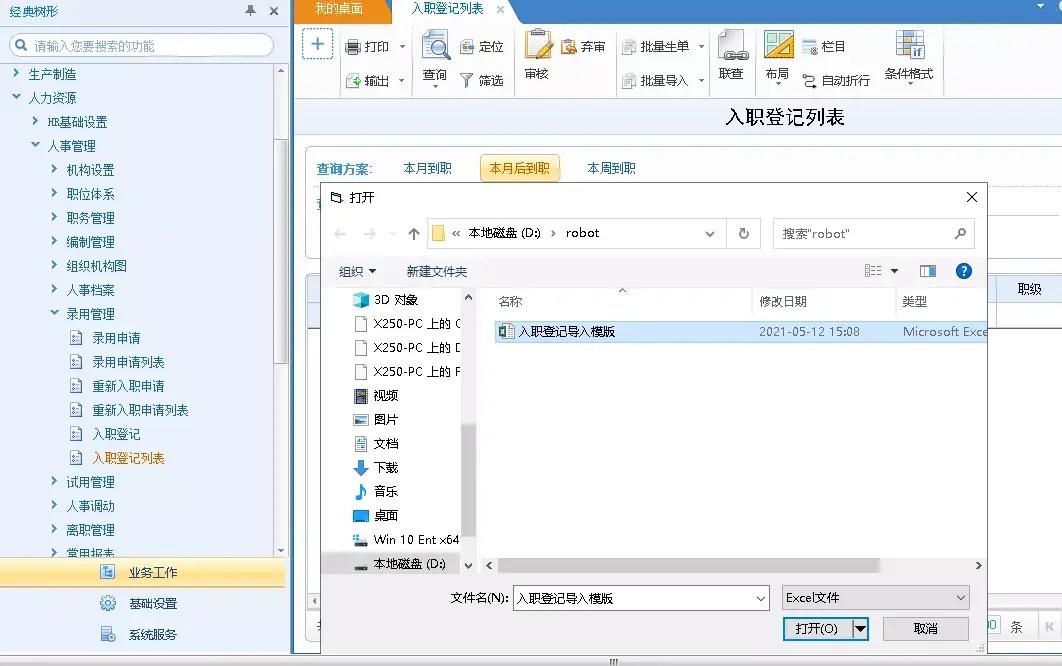Viewport: 1062px width, 666px height.
Task: Click the function search input field
Action: [x=142, y=45]
